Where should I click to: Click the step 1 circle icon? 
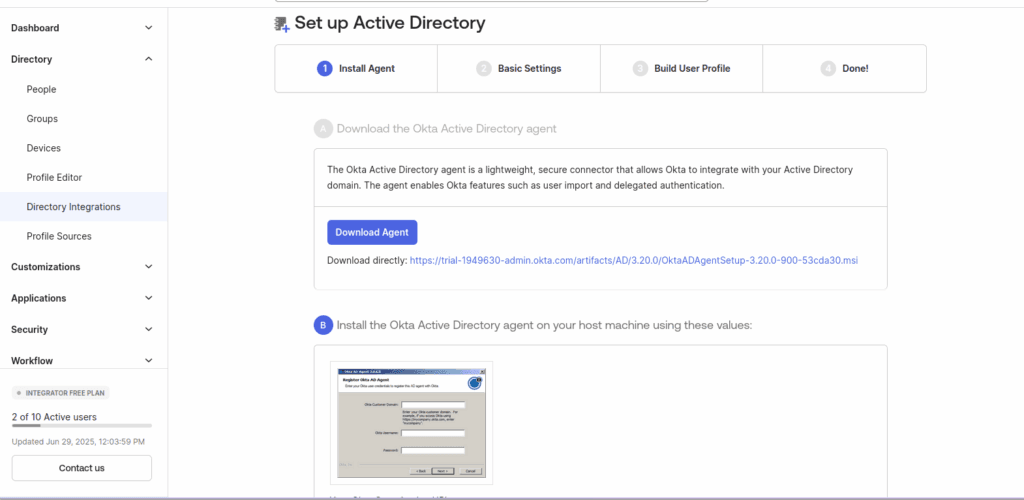click(x=325, y=69)
